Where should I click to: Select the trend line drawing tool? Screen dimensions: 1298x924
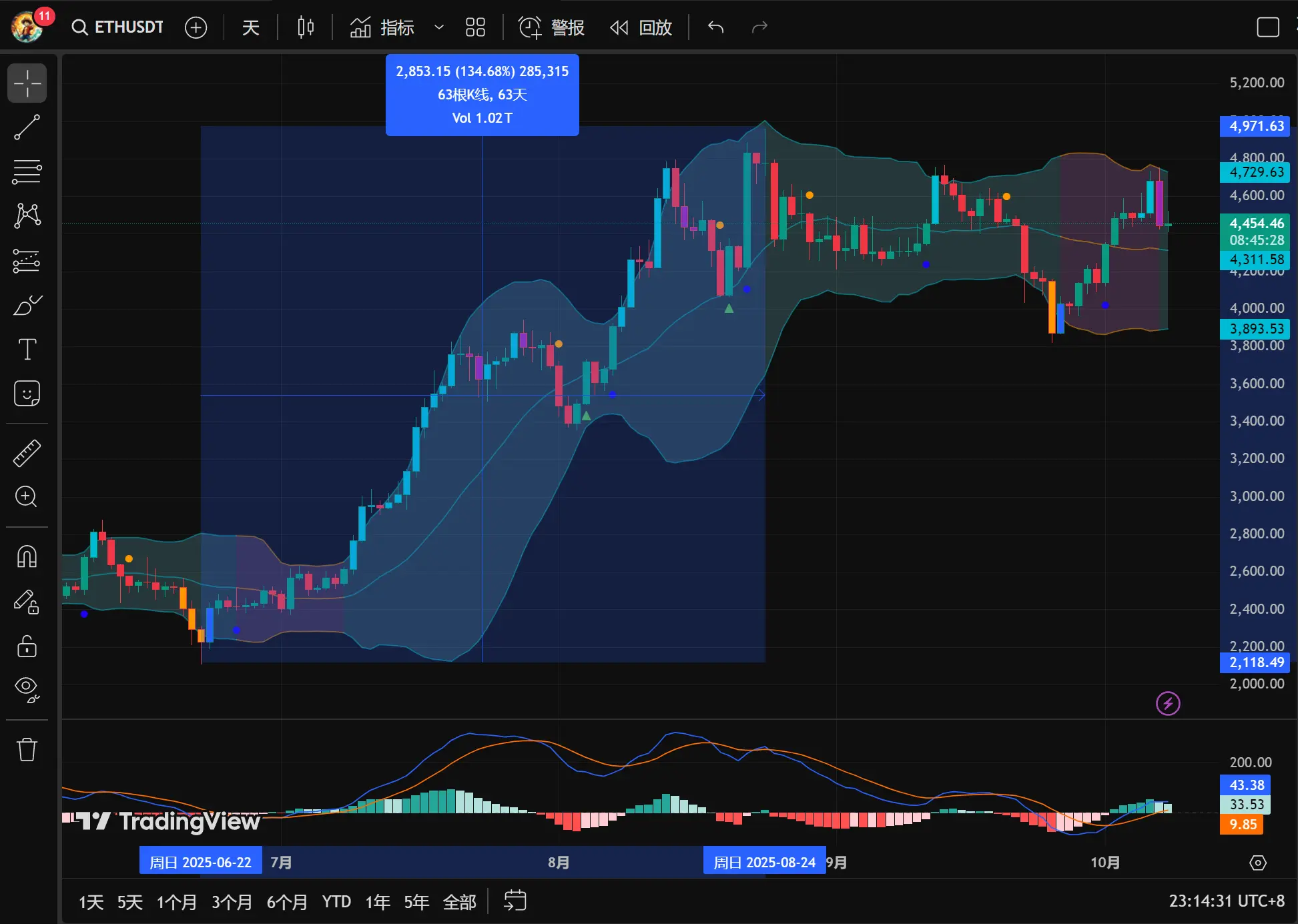tap(27, 127)
